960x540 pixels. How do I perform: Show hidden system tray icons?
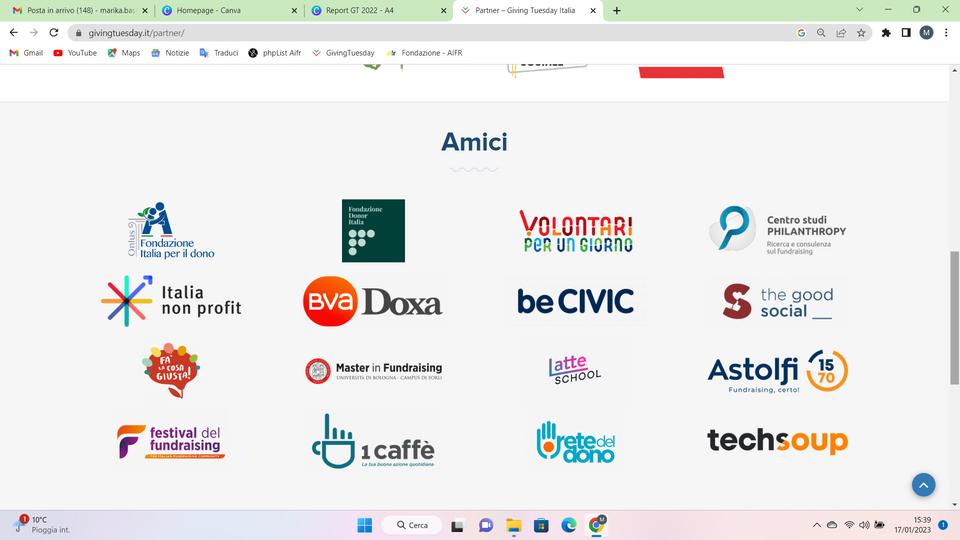click(817, 525)
